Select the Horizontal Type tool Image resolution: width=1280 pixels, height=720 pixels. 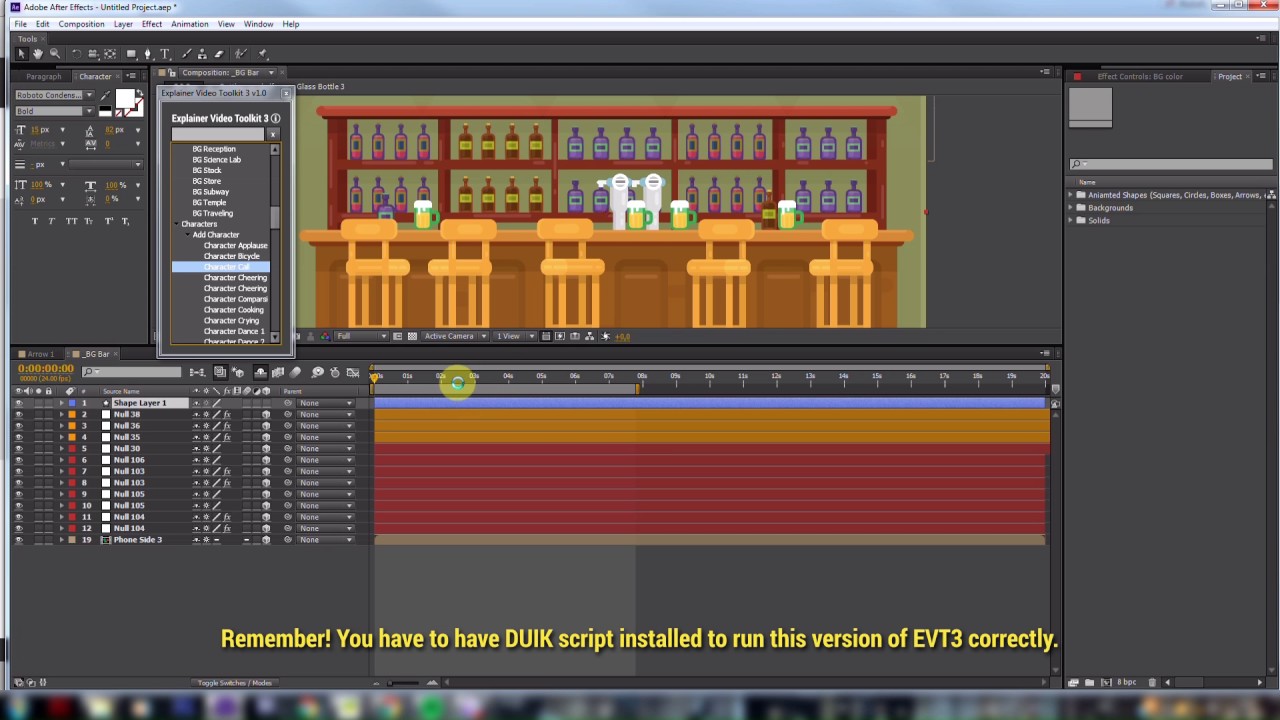click(x=165, y=54)
